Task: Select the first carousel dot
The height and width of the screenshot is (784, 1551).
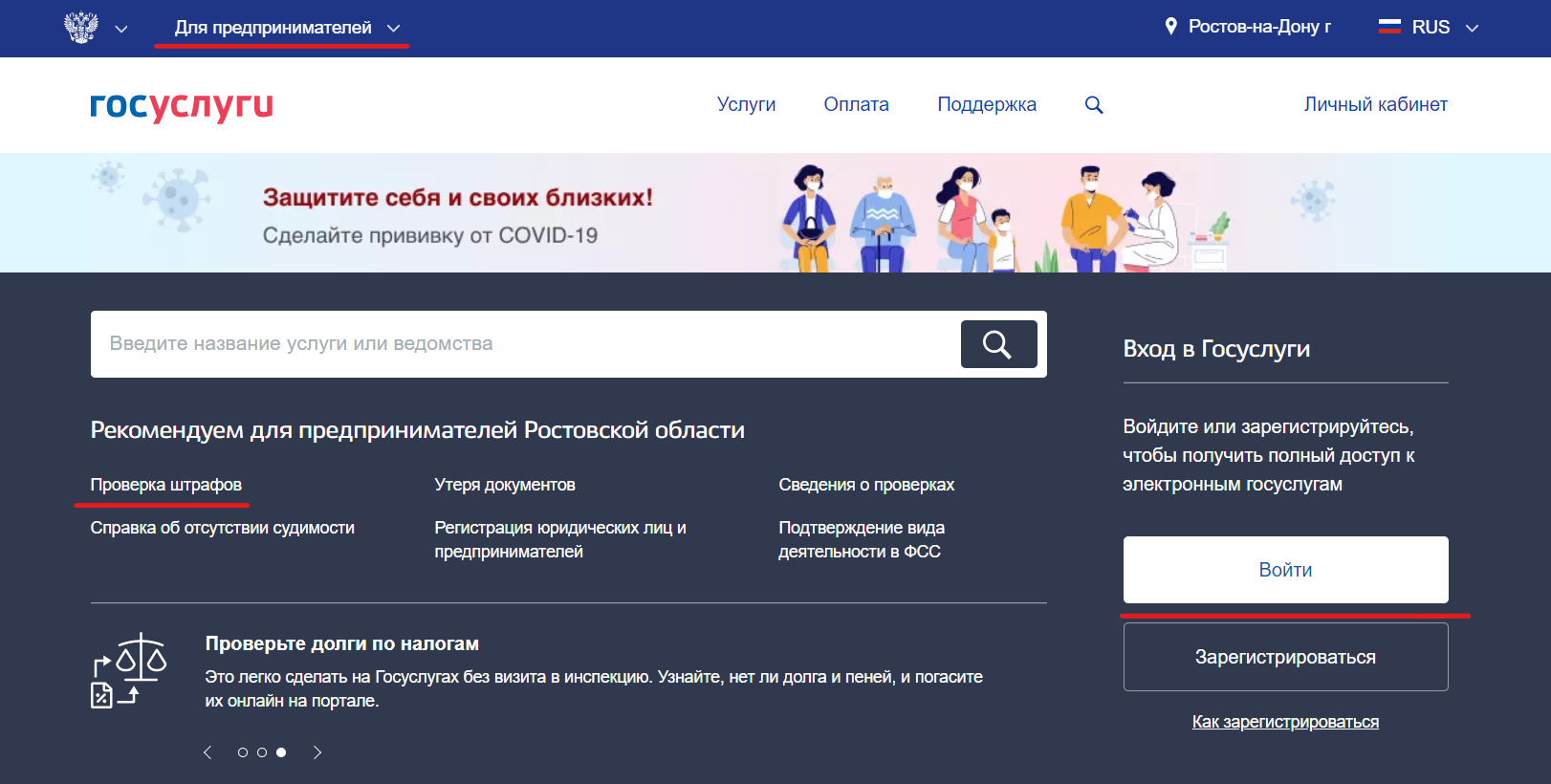Action: [243, 752]
